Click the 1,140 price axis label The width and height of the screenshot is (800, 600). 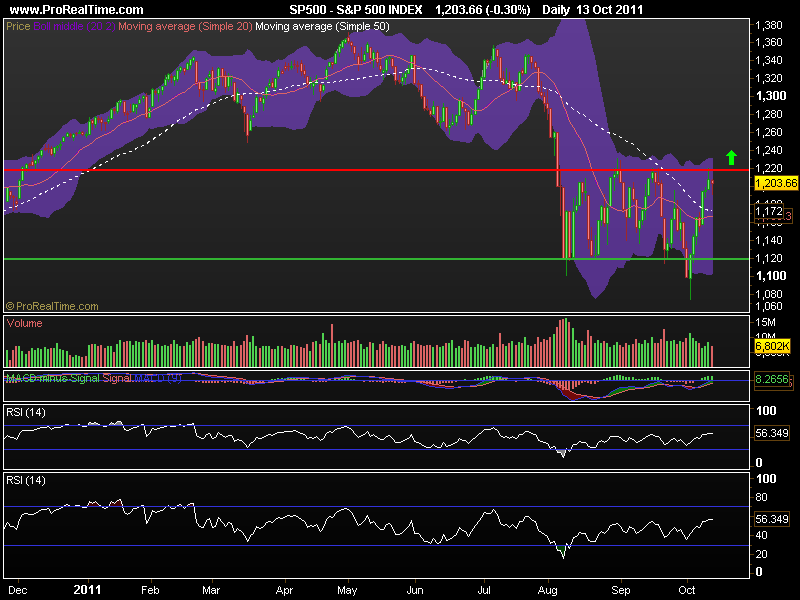(x=769, y=240)
